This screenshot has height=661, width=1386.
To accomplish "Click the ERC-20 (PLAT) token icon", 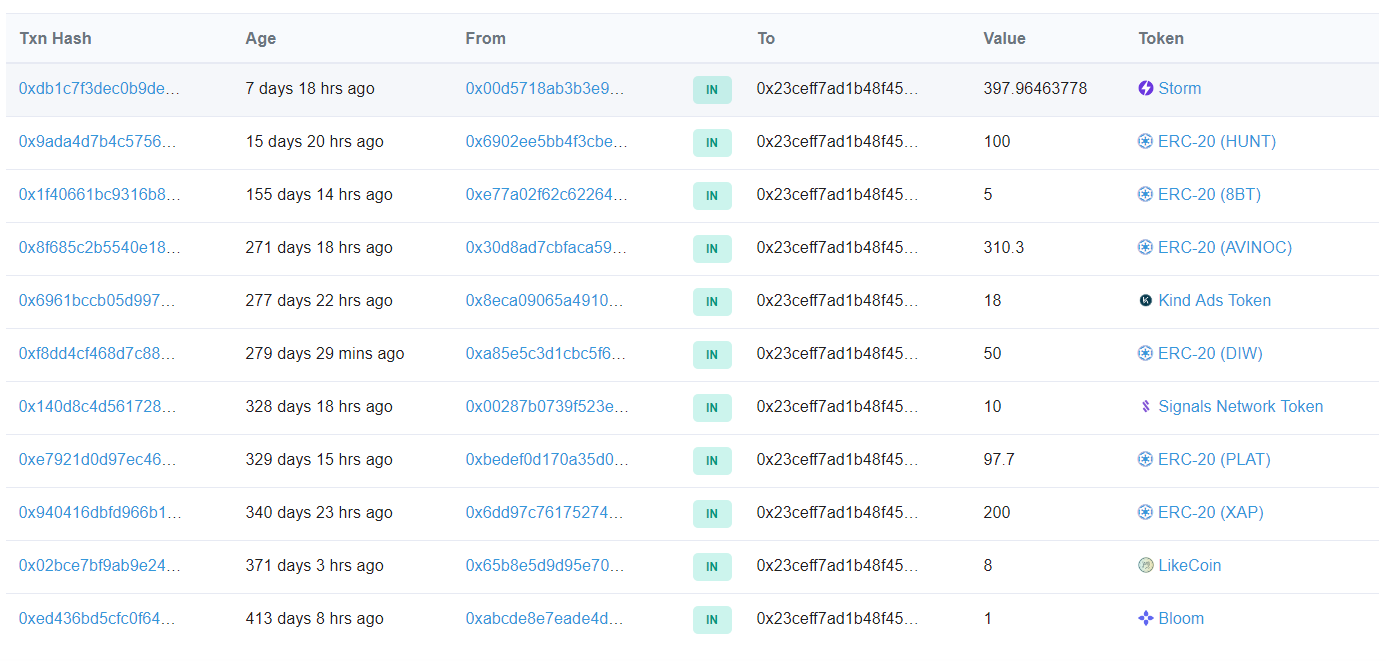I will (1146, 459).
